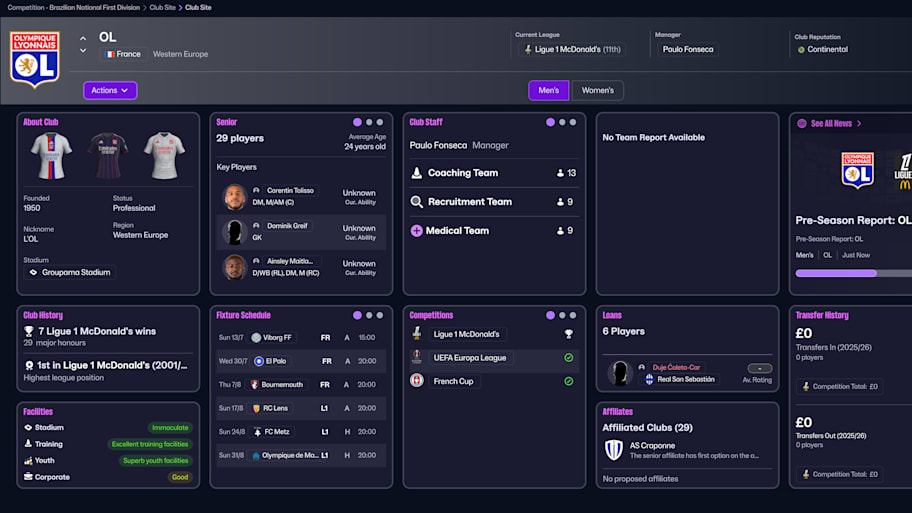Go to previous club with up chevron
Image resolution: width=912 pixels, height=513 pixels.
[x=83, y=38]
